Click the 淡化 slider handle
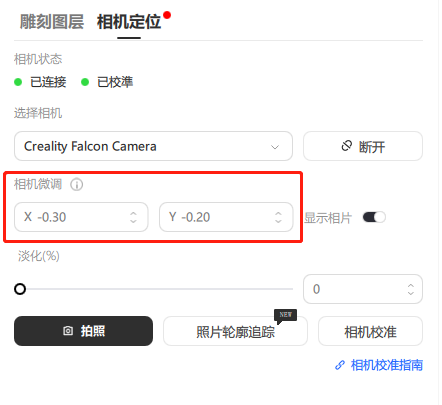The height and width of the screenshot is (405, 442). [x=20, y=289]
